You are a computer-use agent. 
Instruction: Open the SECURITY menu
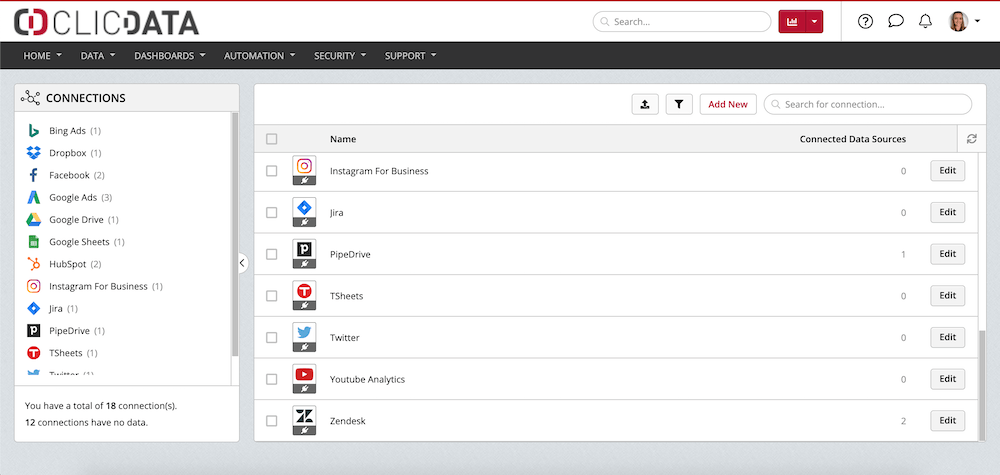coord(340,55)
